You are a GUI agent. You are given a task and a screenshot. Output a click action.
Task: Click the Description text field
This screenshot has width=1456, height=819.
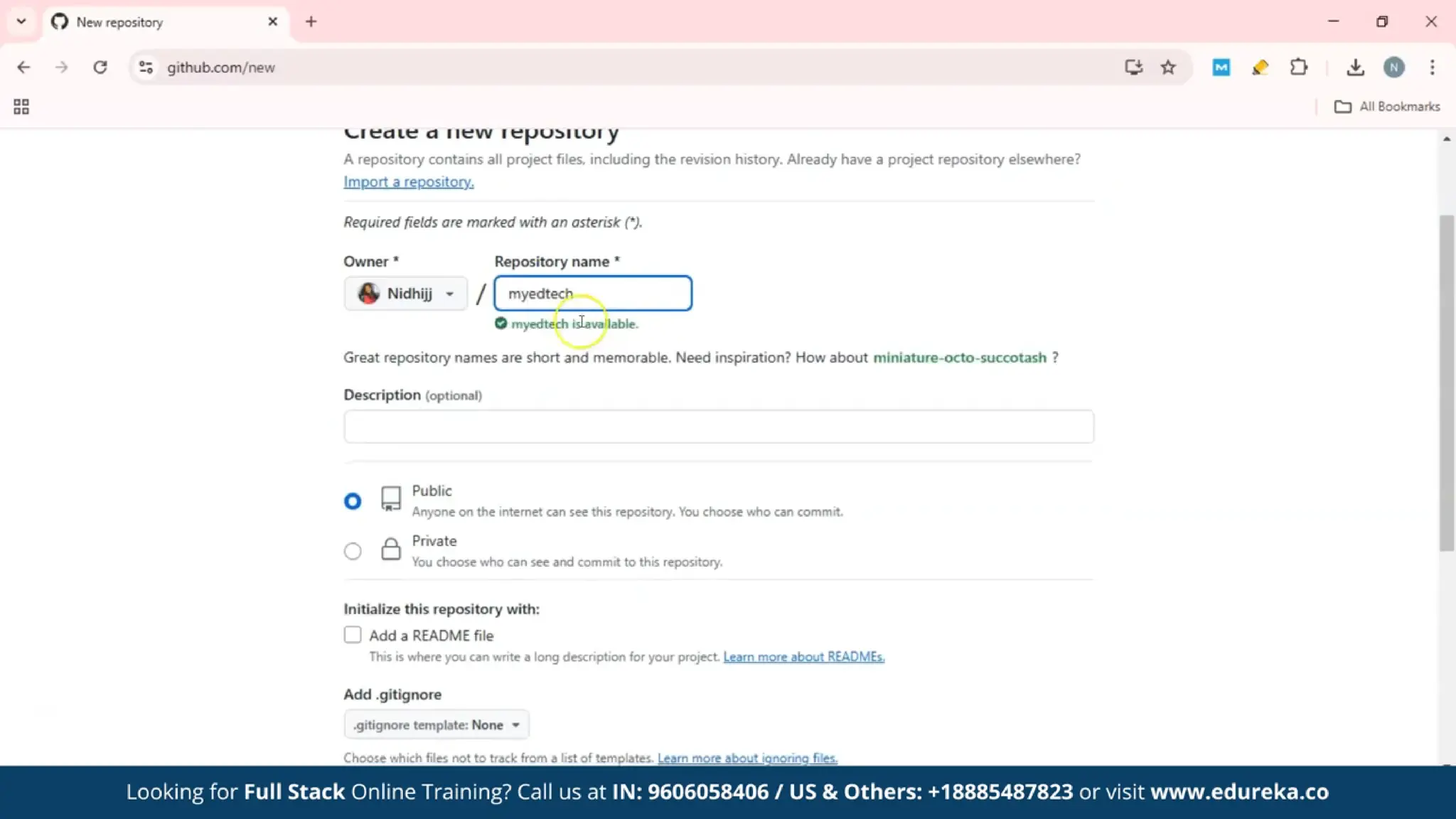(x=719, y=427)
